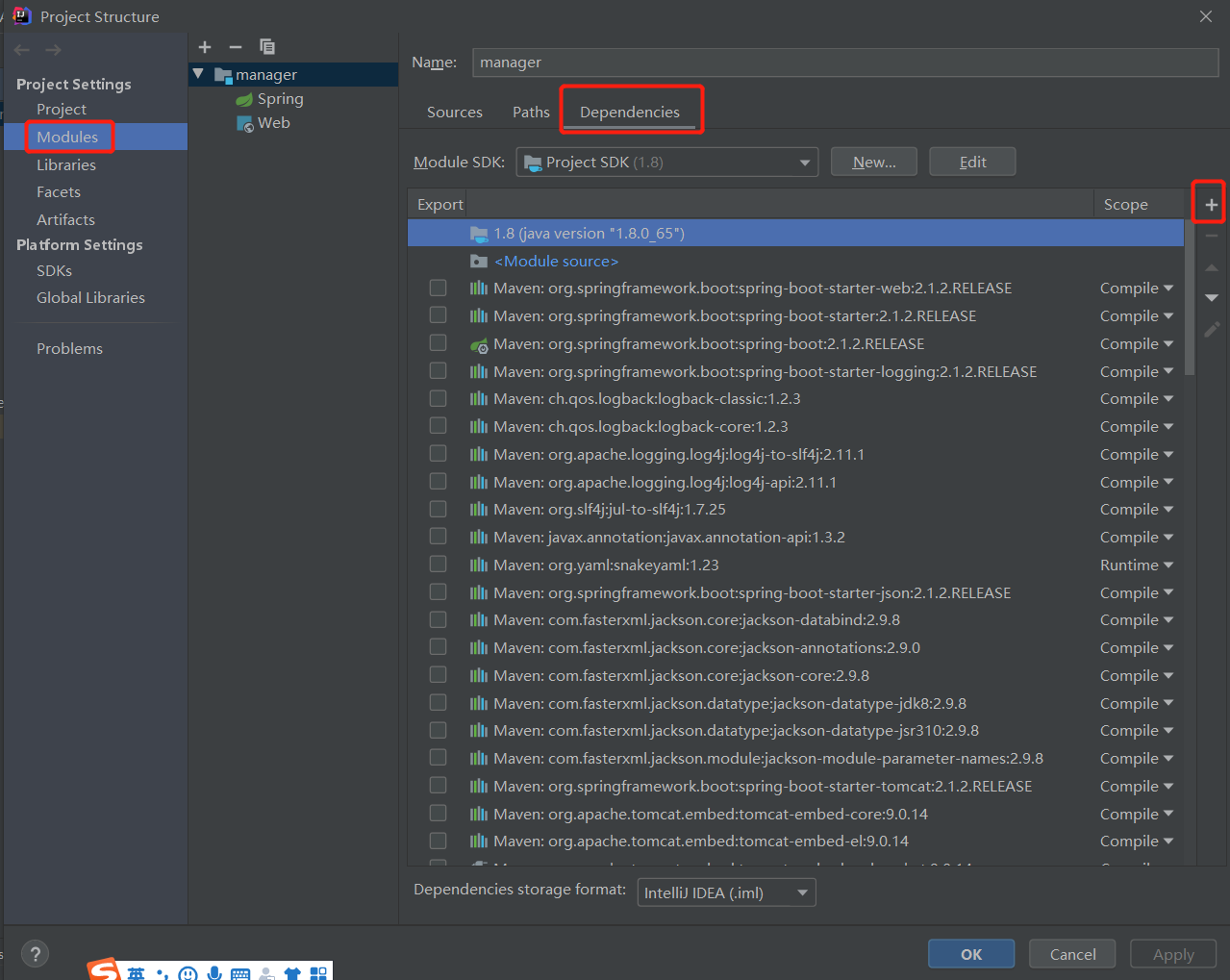Click the New... SDK button

[x=874, y=163]
